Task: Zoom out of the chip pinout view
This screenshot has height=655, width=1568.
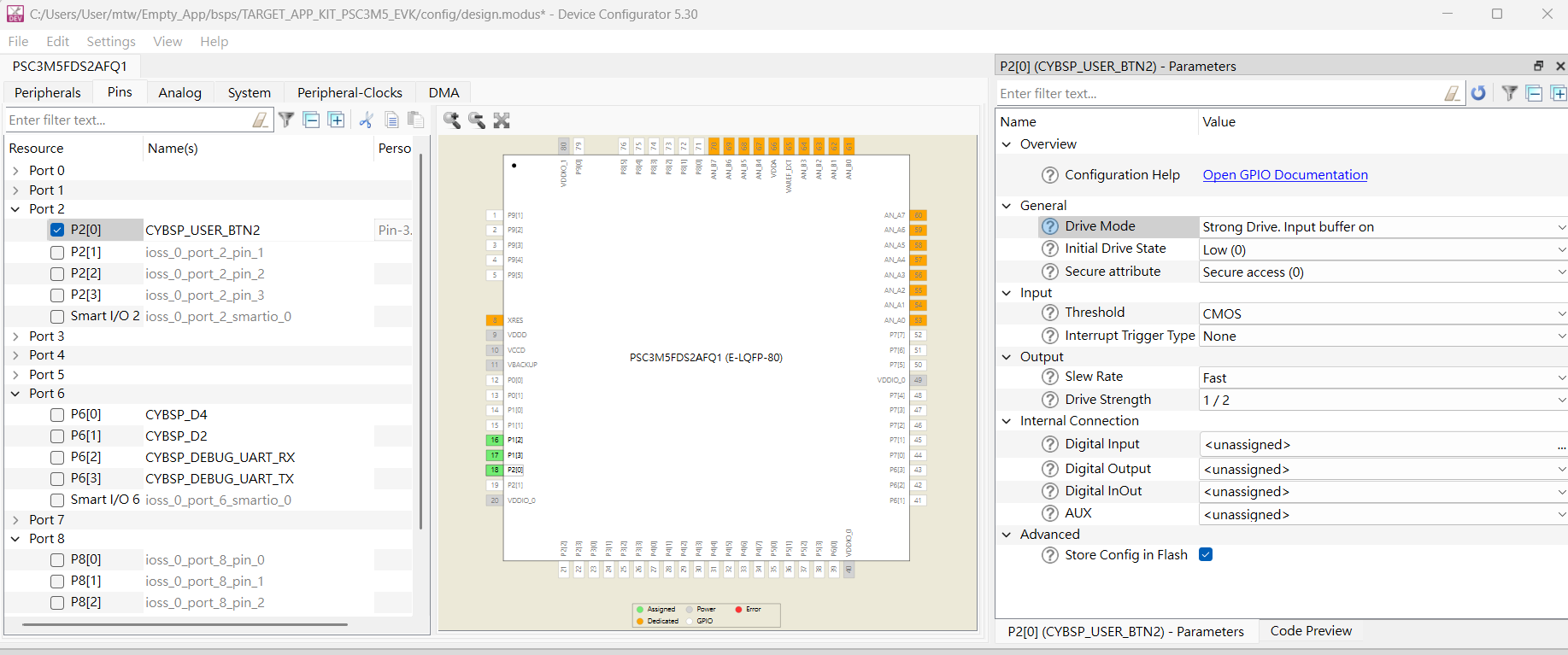Action: click(477, 120)
